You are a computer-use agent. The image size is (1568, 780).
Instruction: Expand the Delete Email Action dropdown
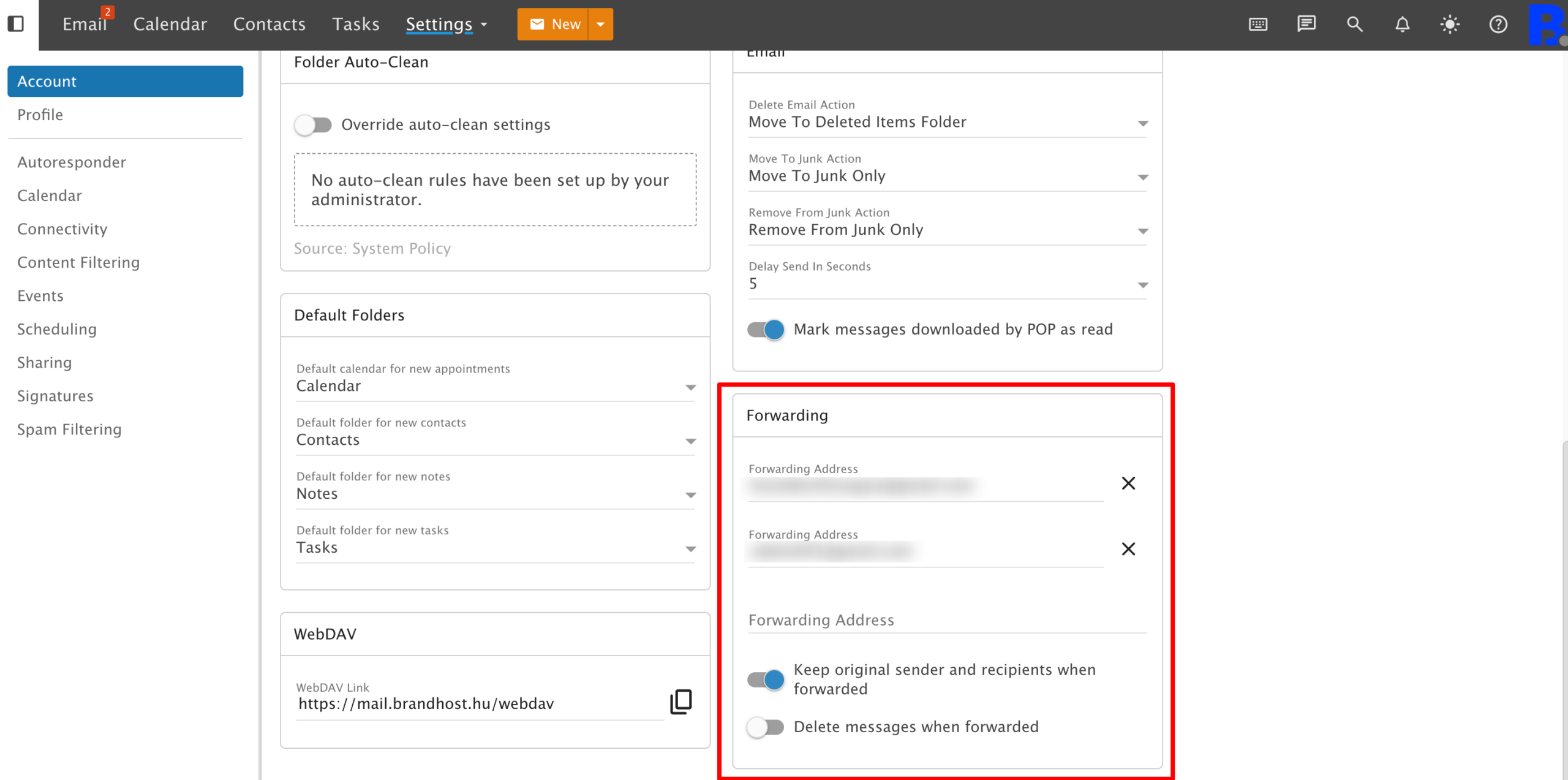[x=1142, y=123]
